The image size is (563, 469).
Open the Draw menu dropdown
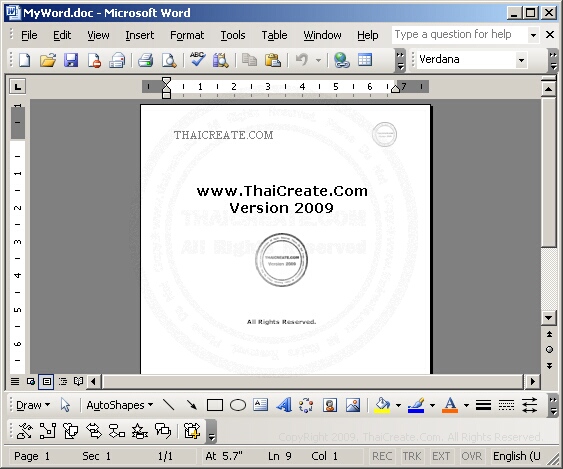tap(33, 405)
